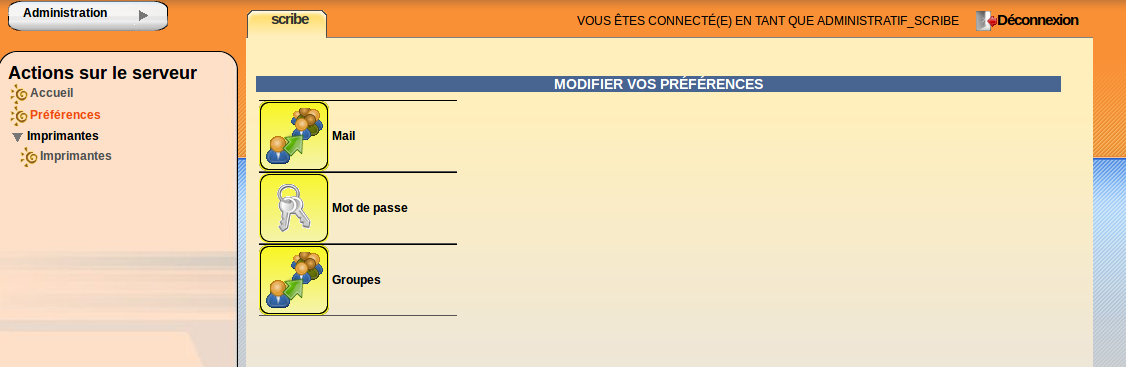Collapse the Imprimantes section triangle
Viewport: 1126px width, 367px height.
pyautogui.click(x=18, y=136)
